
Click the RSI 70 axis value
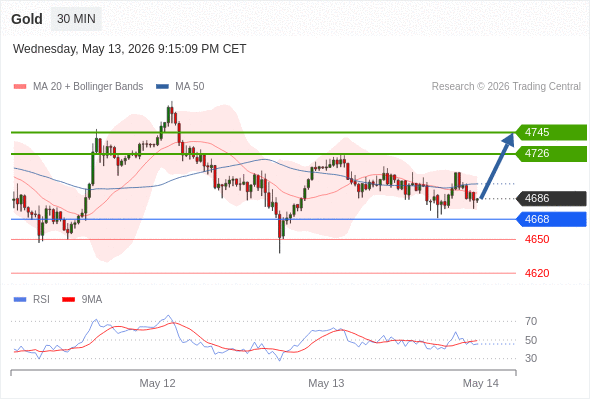pyautogui.click(x=531, y=321)
